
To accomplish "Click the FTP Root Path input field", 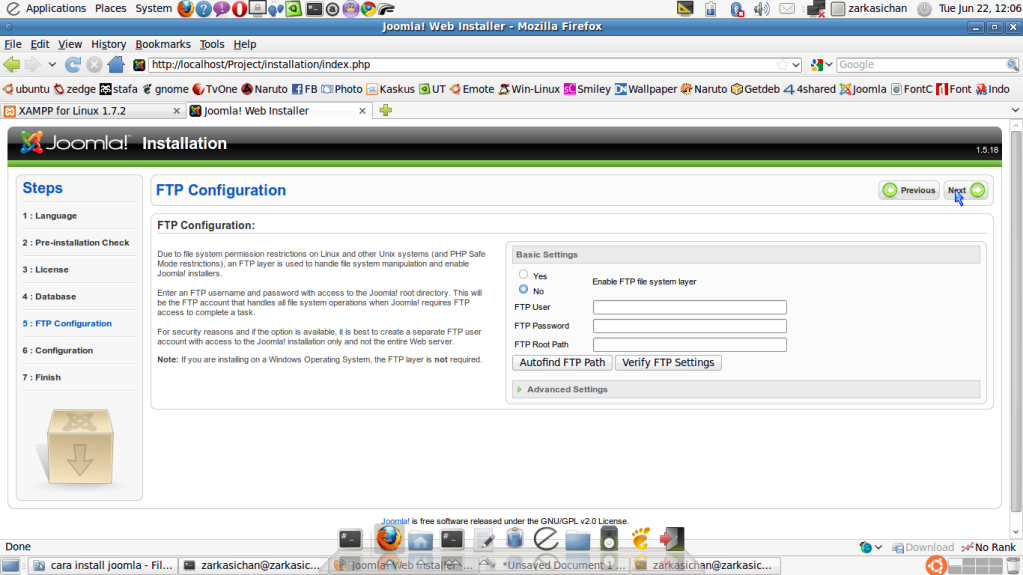I will tap(690, 345).
